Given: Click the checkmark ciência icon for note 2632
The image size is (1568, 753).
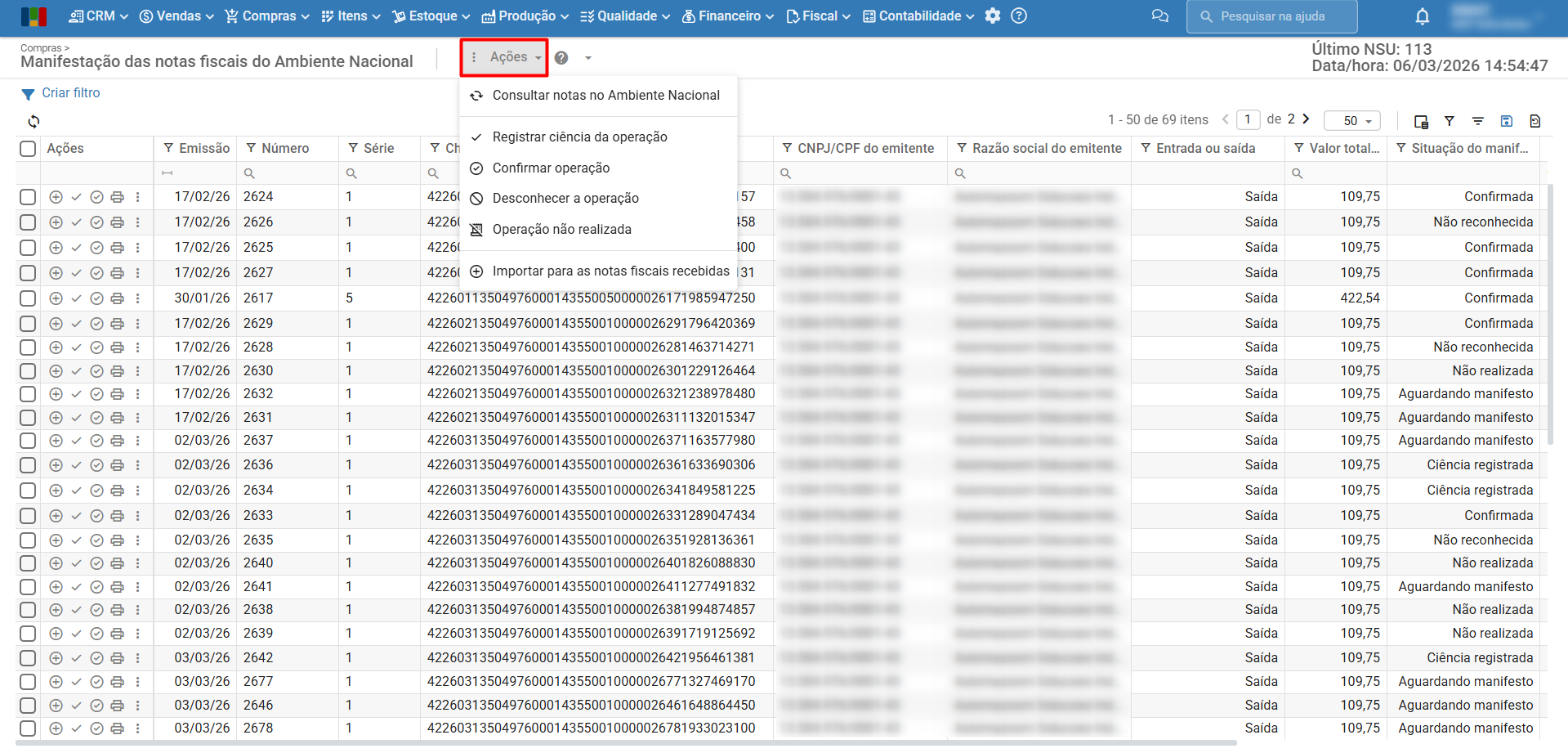Looking at the screenshot, I should [x=76, y=394].
